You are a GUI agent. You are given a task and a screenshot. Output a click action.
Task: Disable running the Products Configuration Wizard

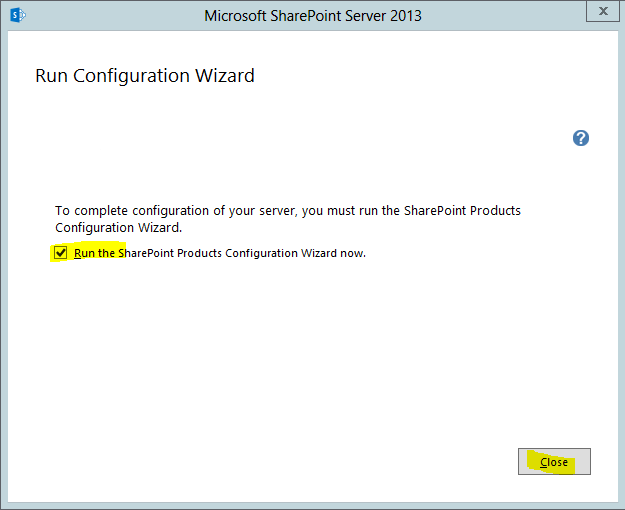coord(61,252)
